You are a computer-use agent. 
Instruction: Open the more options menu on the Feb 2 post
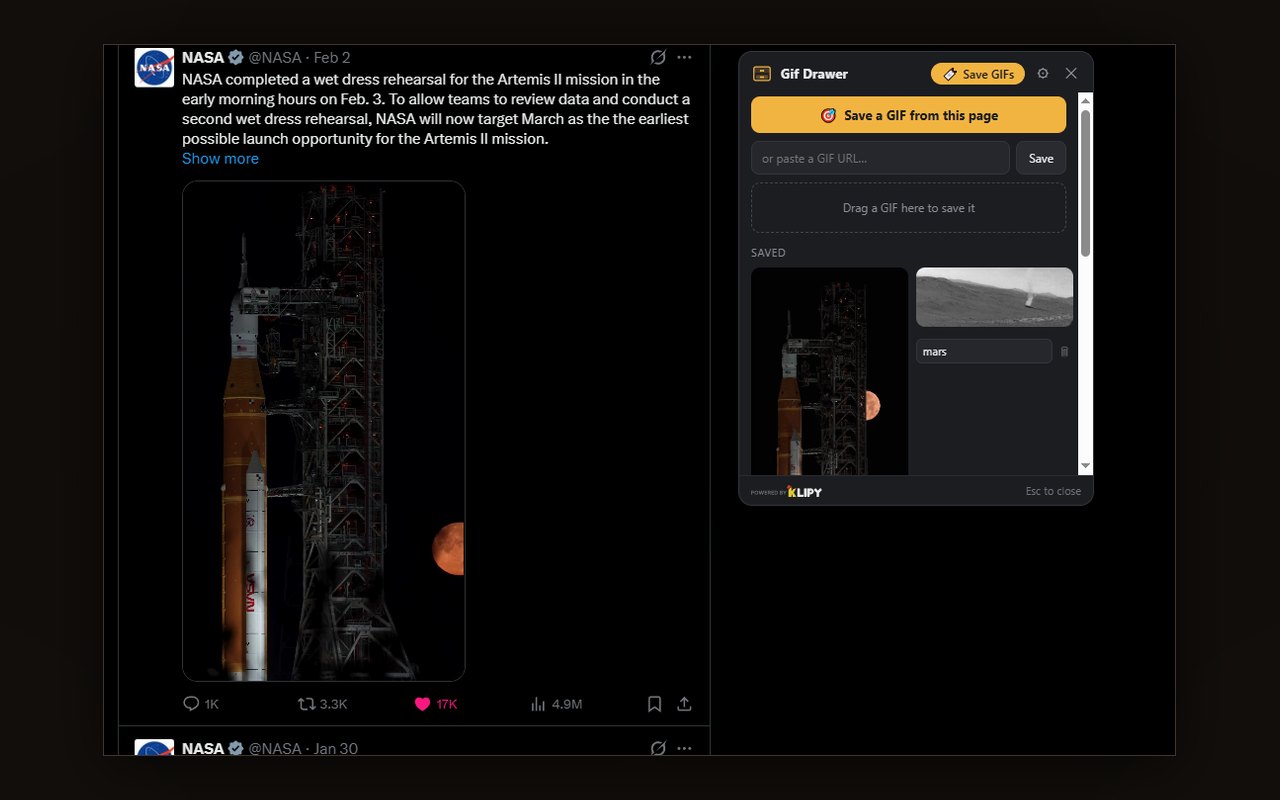[x=684, y=58]
